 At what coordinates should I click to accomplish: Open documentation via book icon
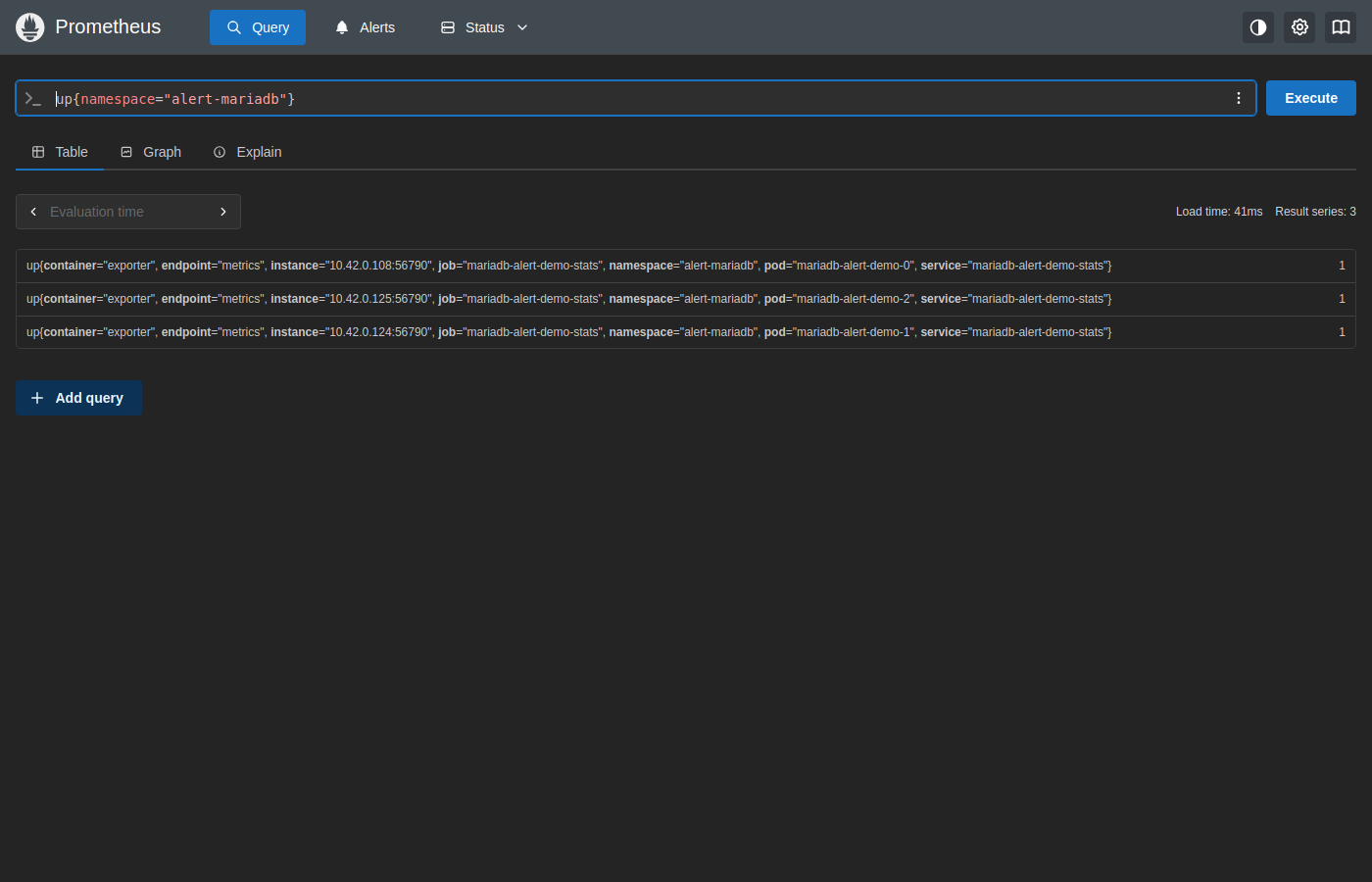tap(1341, 27)
